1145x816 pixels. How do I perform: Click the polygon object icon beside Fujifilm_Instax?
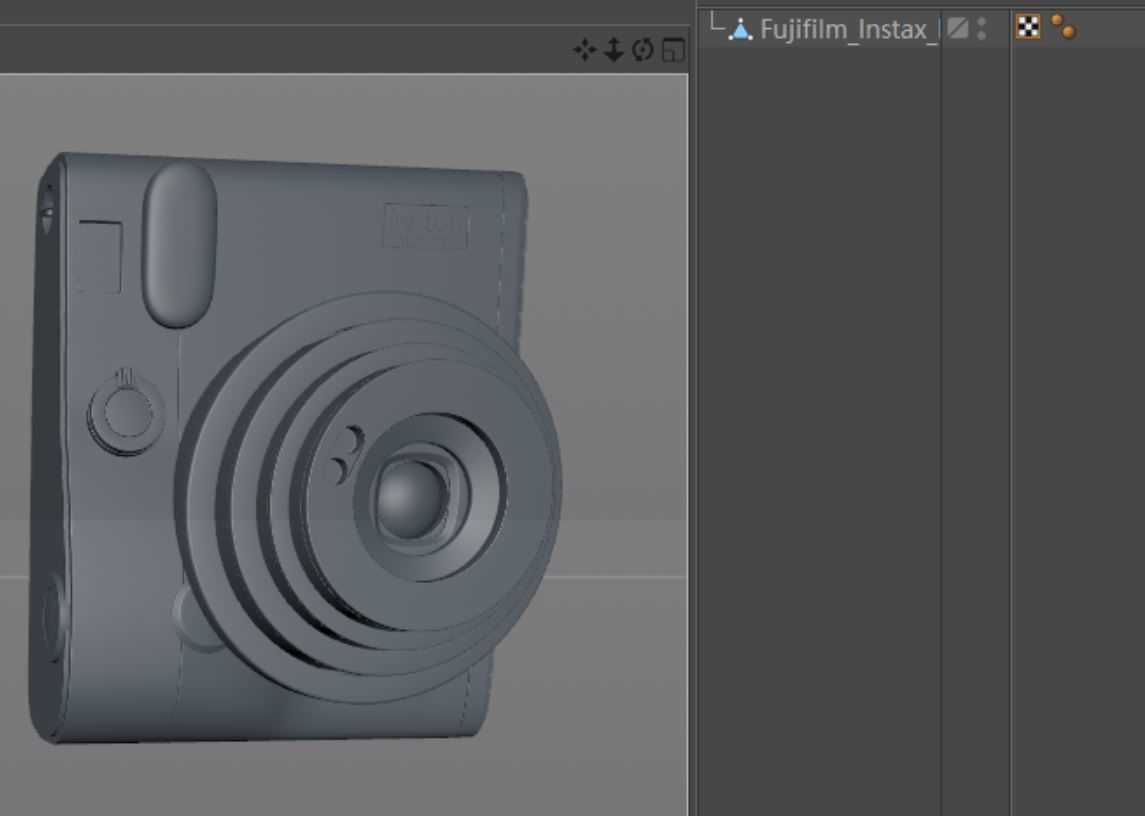click(x=740, y=30)
